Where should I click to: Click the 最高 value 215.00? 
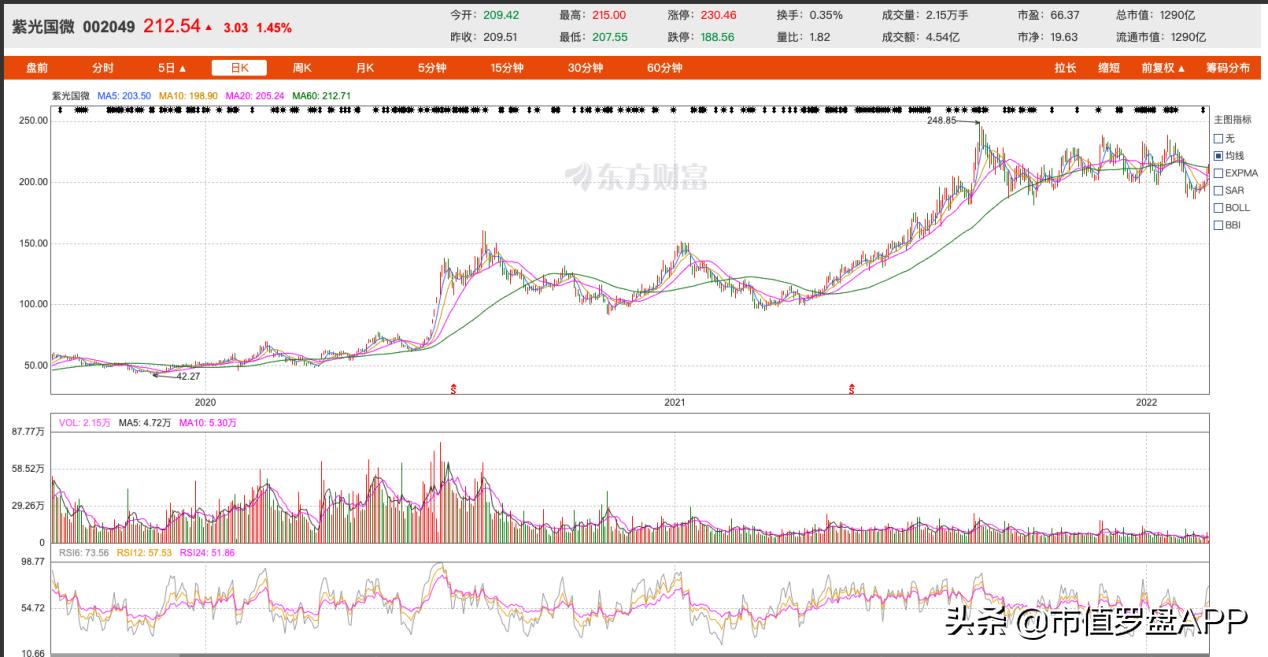click(x=607, y=15)
